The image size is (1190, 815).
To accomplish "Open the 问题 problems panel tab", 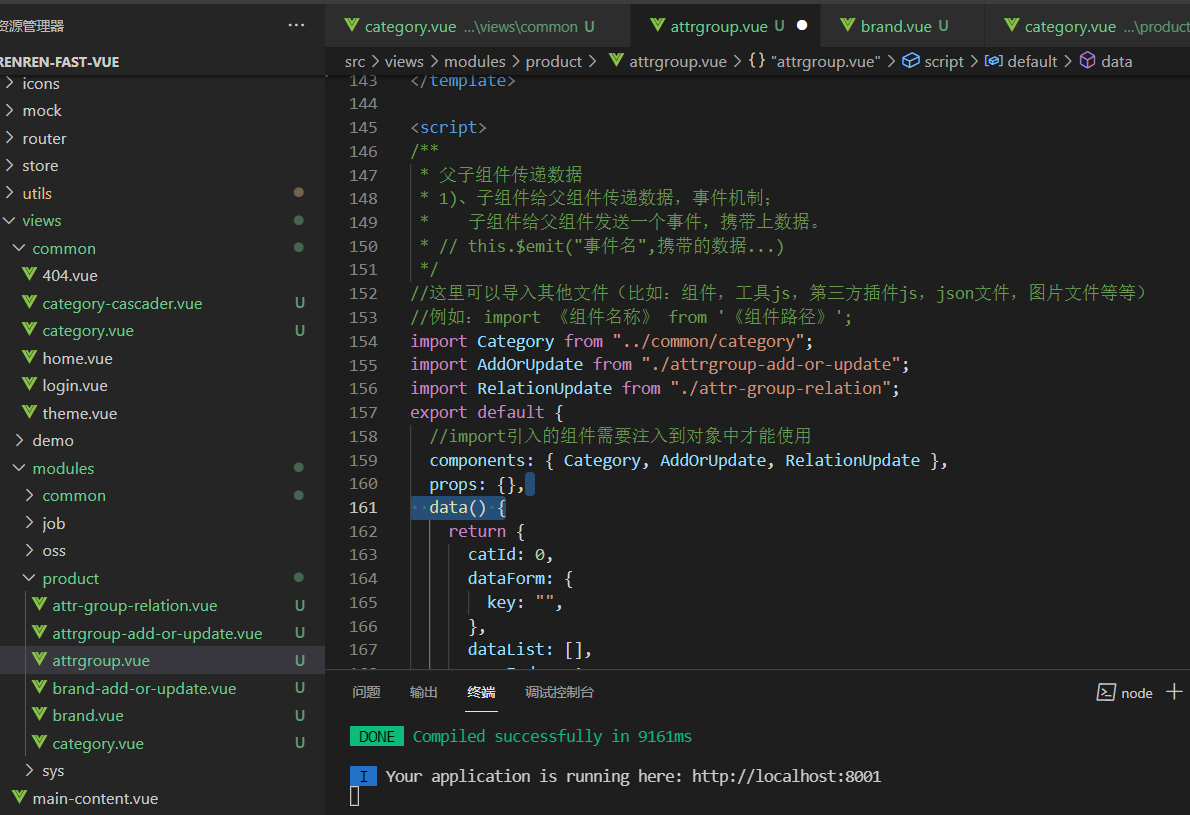I will click(x=367, y=692).
